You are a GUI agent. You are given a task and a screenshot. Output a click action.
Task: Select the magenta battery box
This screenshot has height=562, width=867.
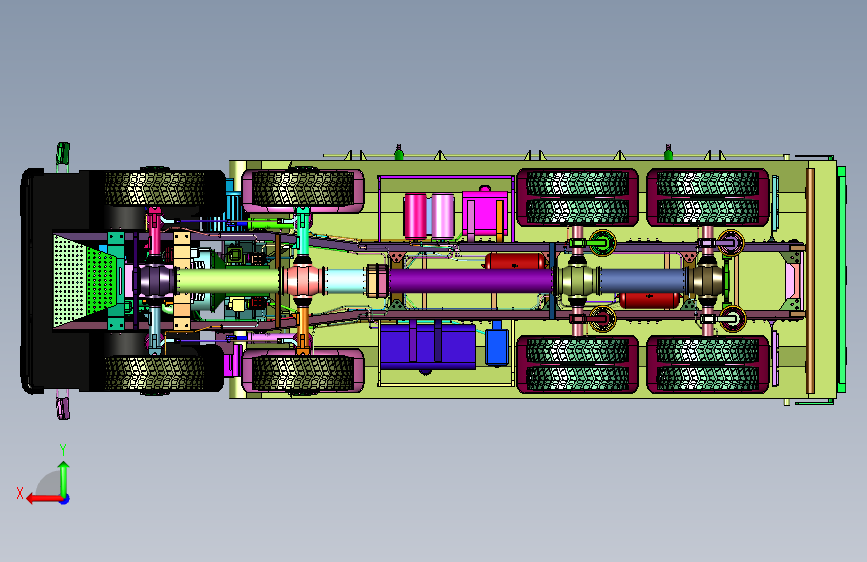485,213
